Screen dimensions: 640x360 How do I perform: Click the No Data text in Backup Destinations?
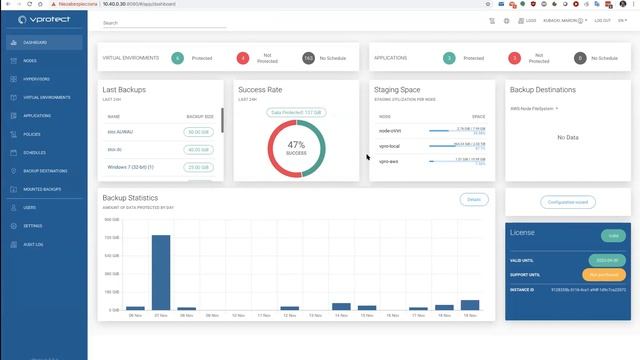click(x=568, y=138)
